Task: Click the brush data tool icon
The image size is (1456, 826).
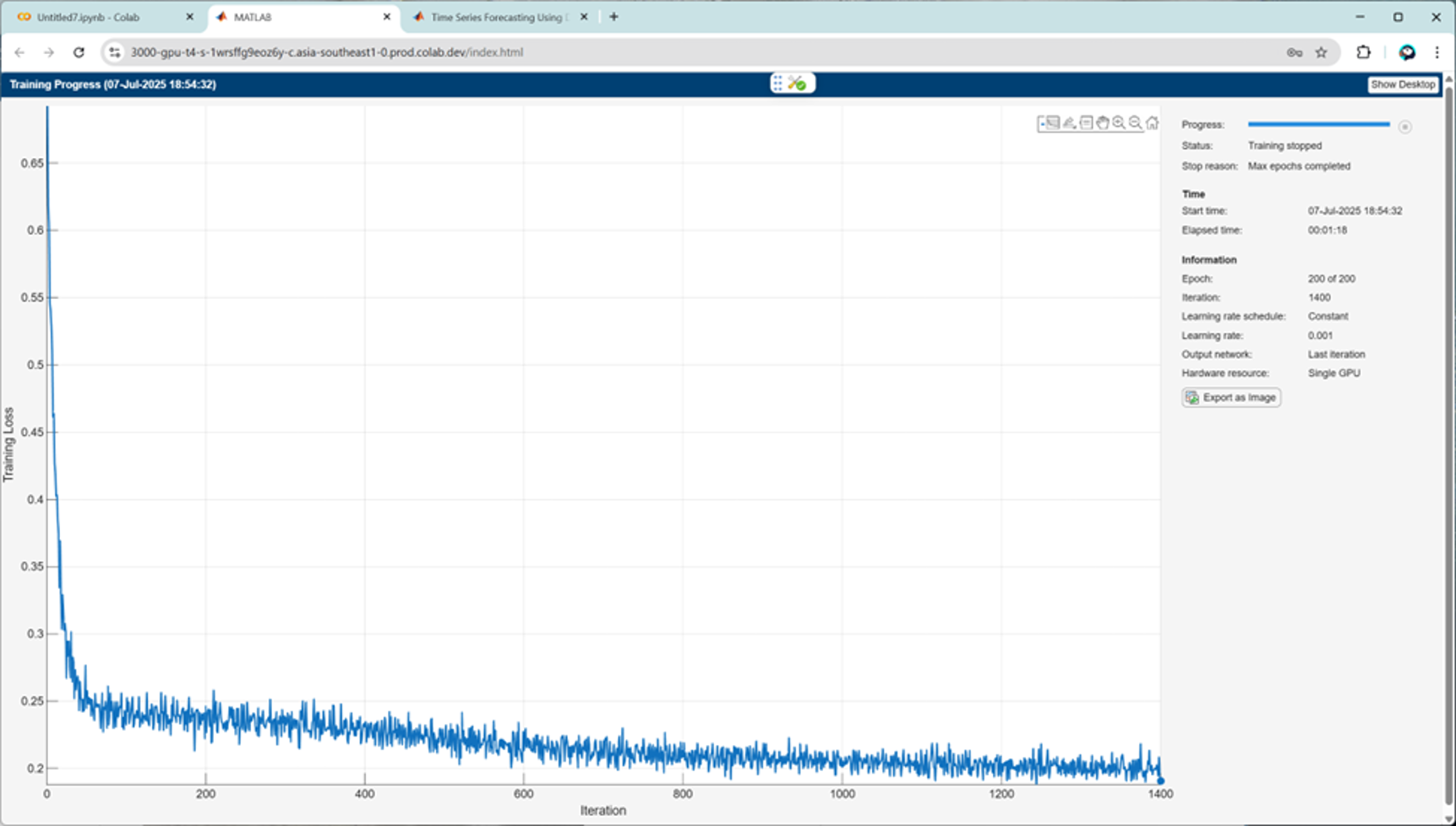Action: pyautogui.click(x=1069, y=123)
